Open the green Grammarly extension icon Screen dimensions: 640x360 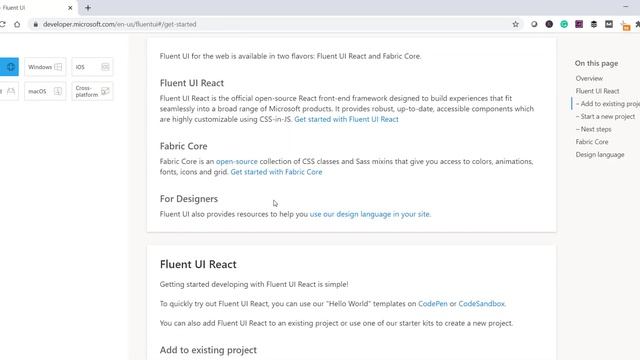pos(564,24)
